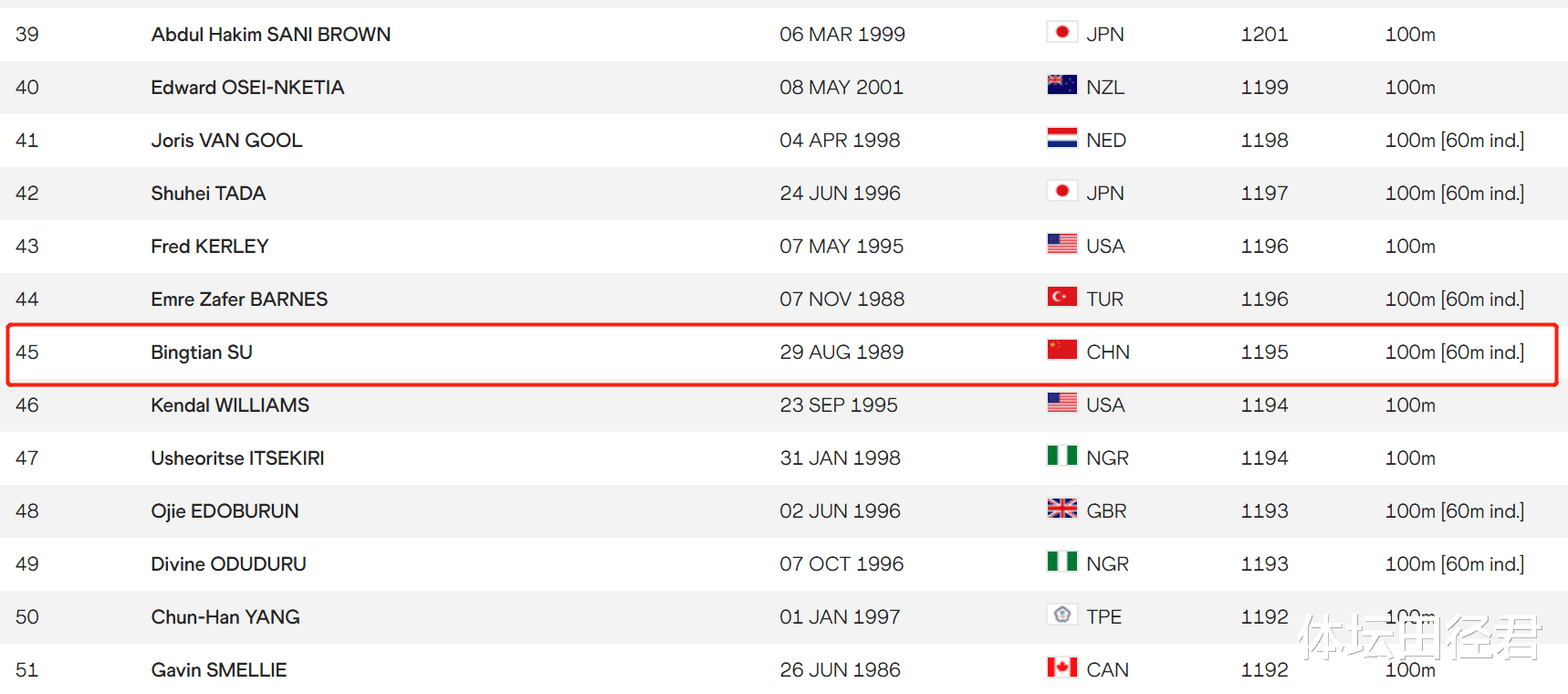Select athlete name Edward OSEI-NKETIA
The height and width of the screenshot is (694, 1568).
(247, 88)
